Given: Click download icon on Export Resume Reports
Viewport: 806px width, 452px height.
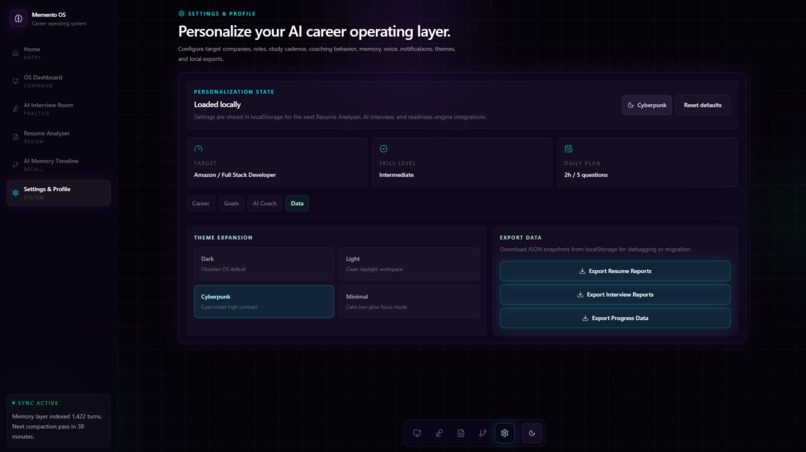Looking at the screenshot, I should [582, 271].
